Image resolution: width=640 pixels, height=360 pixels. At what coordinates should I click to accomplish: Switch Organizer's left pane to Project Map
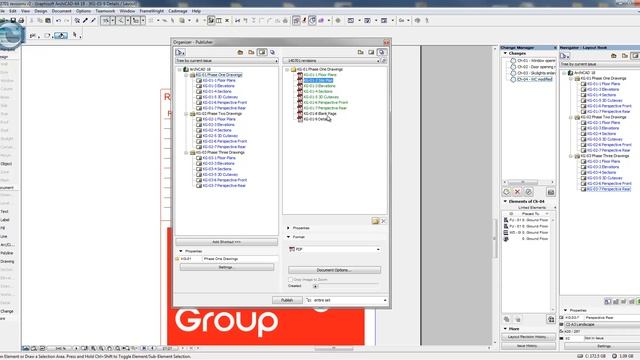pos(240,52)
